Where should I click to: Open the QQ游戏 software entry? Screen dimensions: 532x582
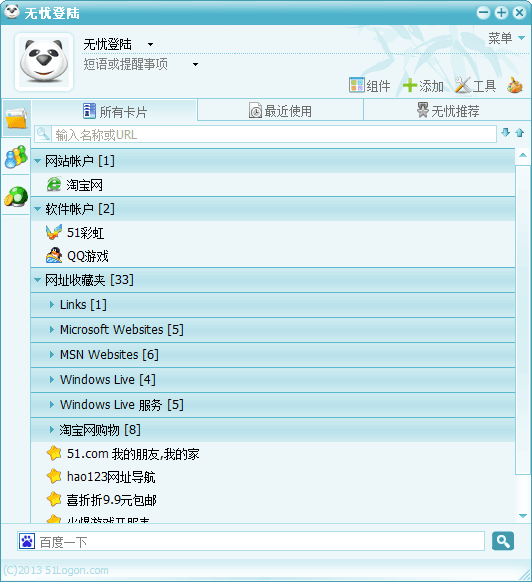coord(273,256)
